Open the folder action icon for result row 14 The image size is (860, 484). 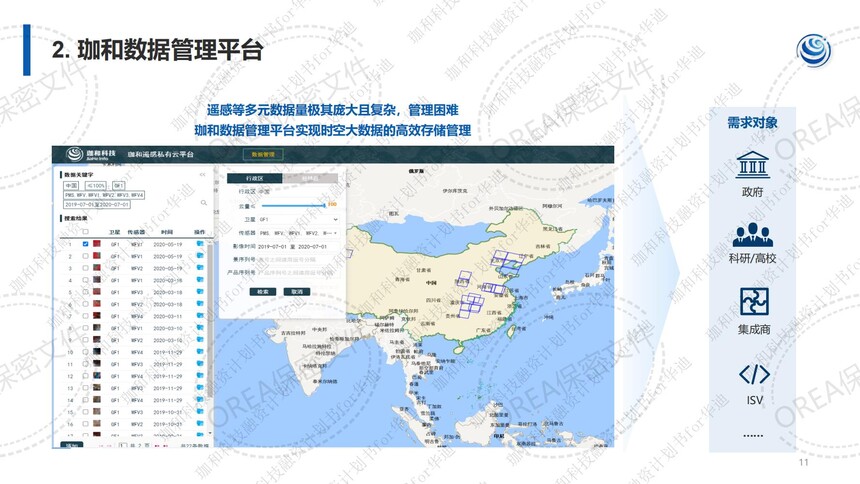point(200,400)
